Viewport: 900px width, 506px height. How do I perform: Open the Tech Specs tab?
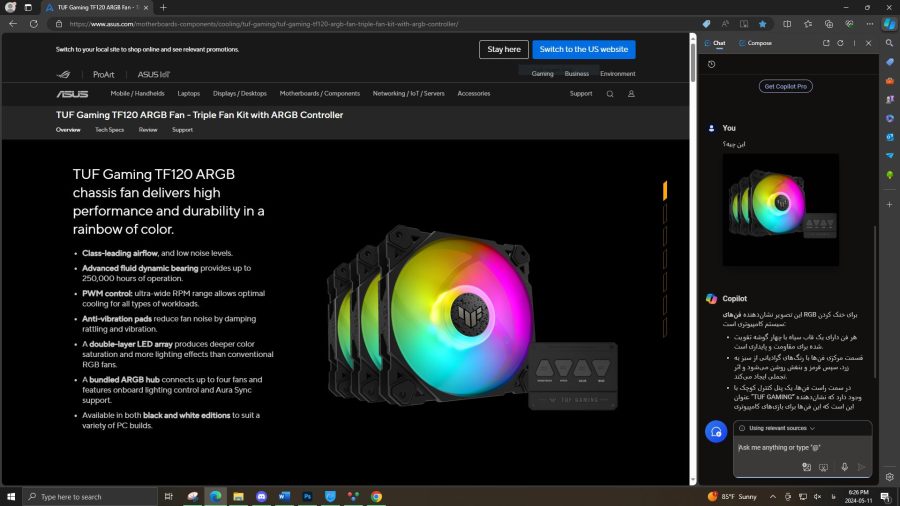point(109,130)
